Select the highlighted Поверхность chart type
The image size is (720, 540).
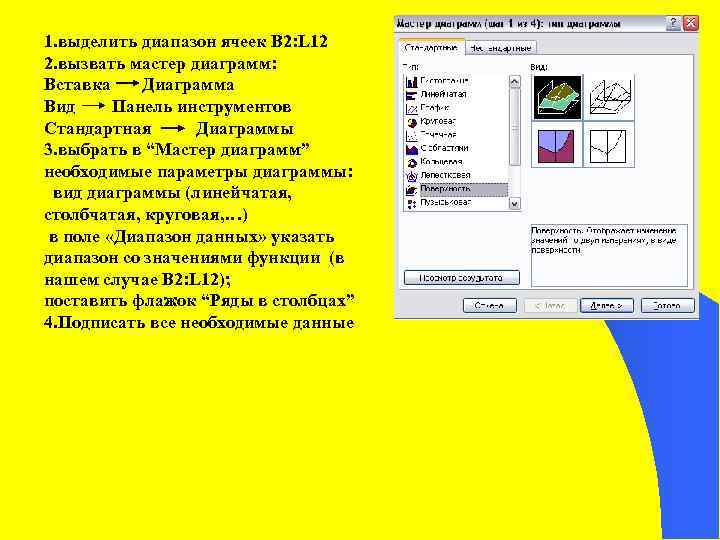(x=456, y=189)
